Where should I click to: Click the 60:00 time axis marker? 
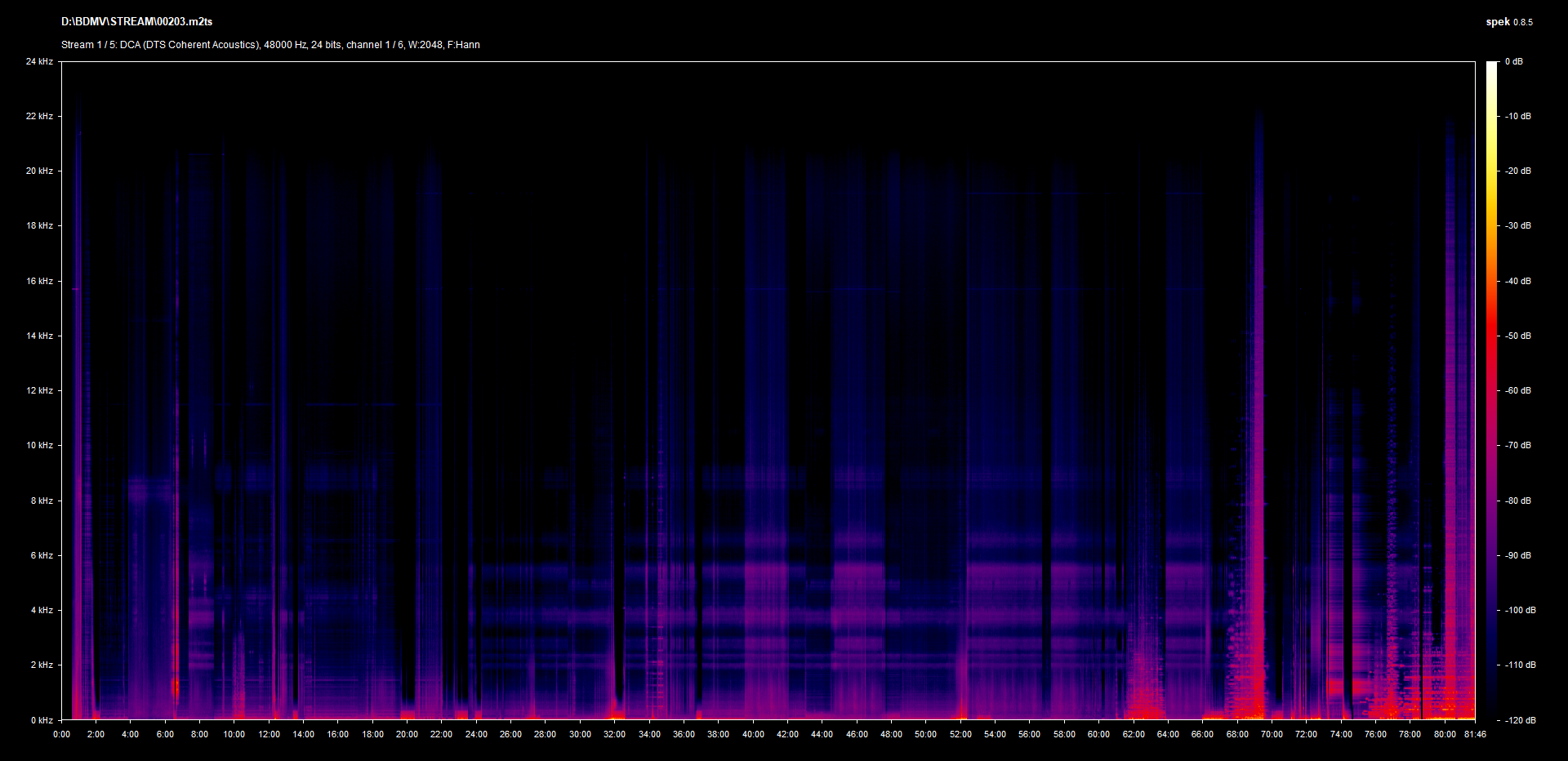pos(1098,734)
